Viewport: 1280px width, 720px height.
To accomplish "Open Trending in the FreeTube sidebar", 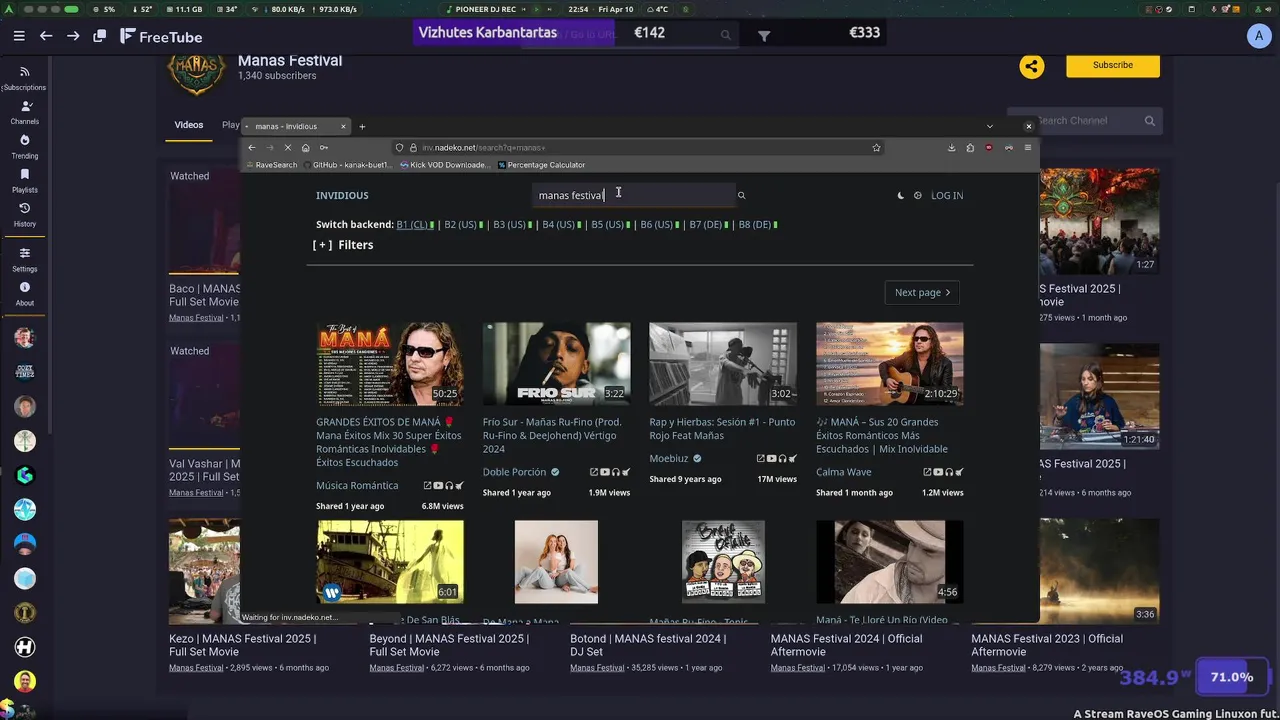I will 25,146.
